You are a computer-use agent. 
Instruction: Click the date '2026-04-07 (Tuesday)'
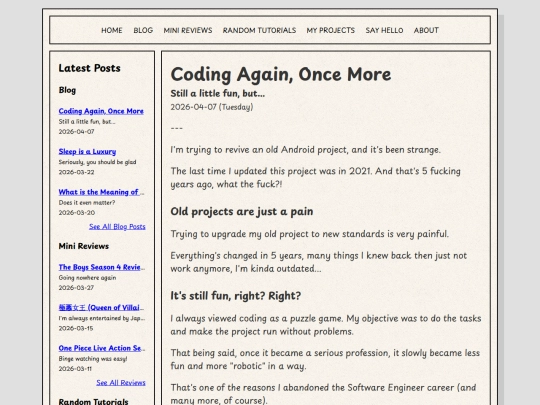tap(212, 107)
